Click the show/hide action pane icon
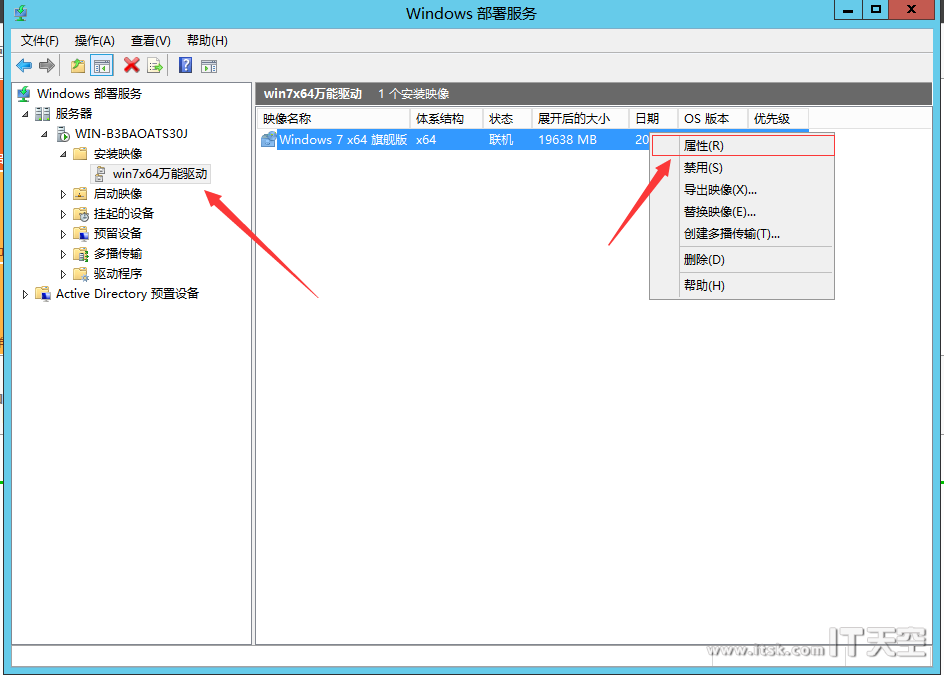Screen dimensions: 944x675 pos(208,66)
